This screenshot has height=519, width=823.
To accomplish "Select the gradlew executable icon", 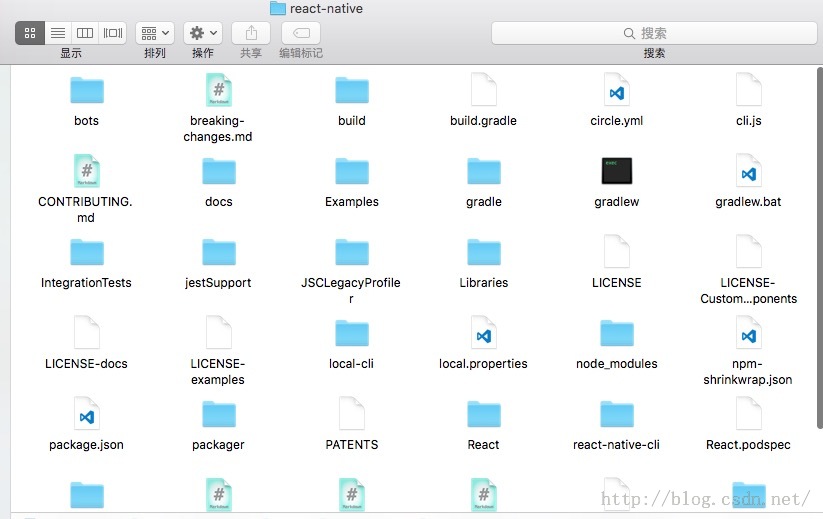I will click(617, 171).
